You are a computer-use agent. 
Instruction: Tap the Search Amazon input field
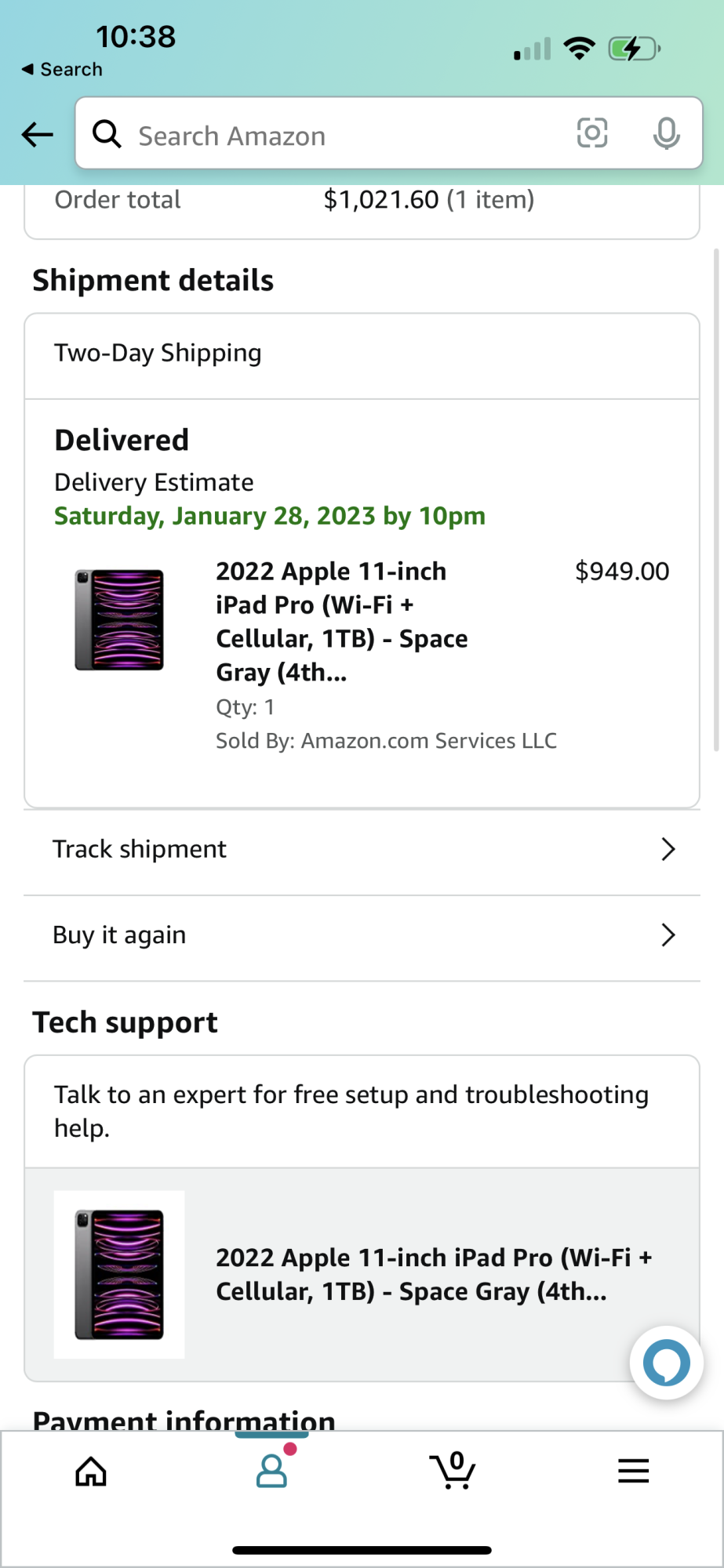point(345,136)
